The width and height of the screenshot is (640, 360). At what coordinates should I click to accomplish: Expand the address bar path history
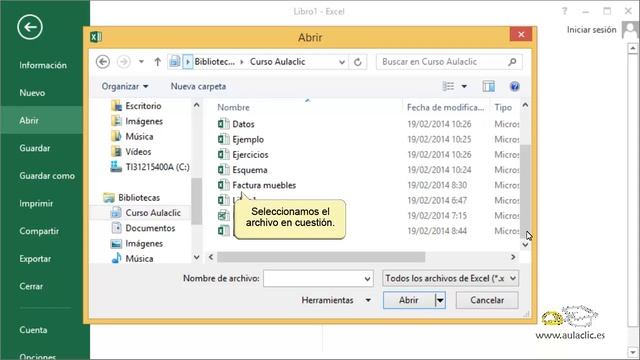(342, 62)
